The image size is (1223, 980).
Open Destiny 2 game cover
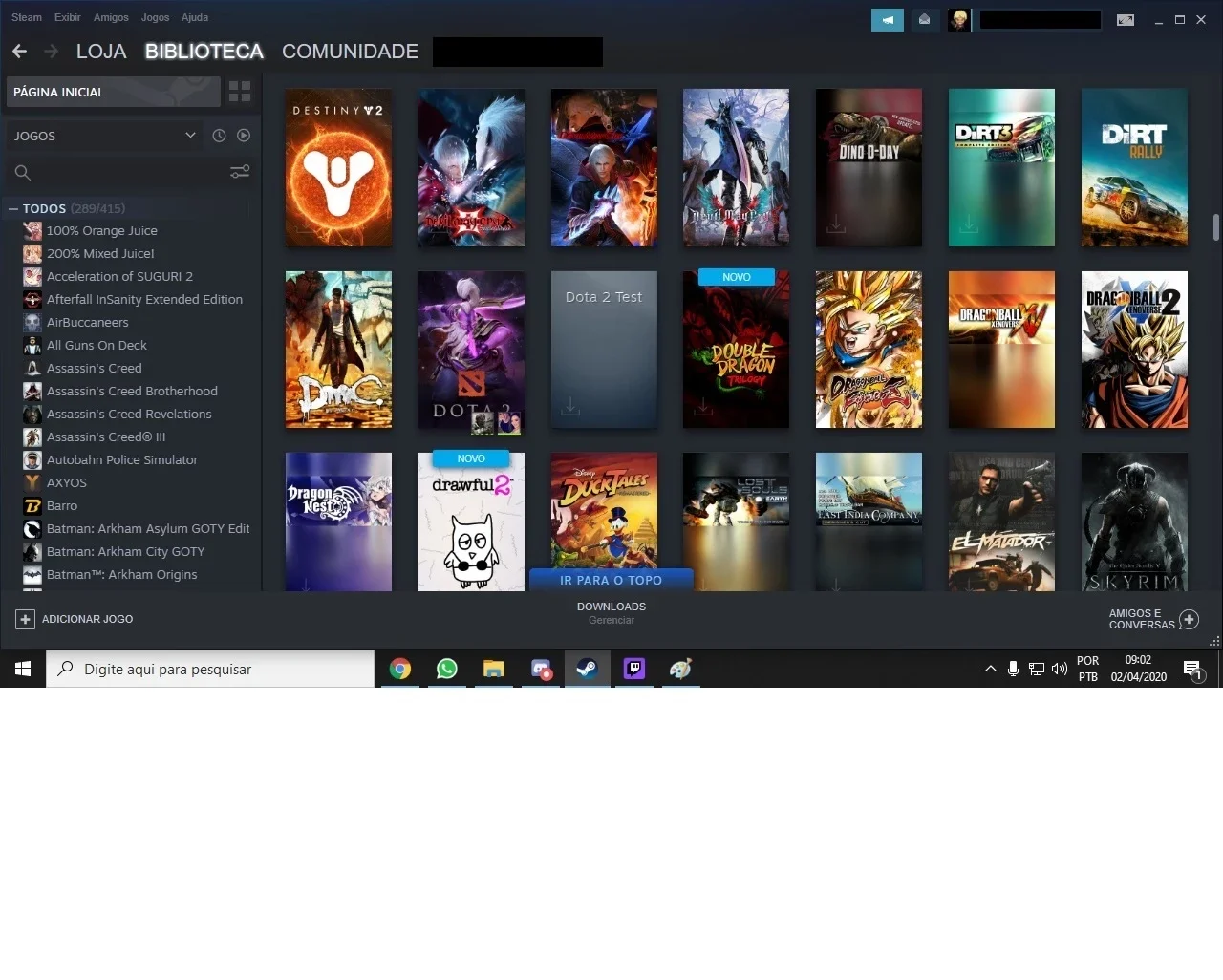338,168
